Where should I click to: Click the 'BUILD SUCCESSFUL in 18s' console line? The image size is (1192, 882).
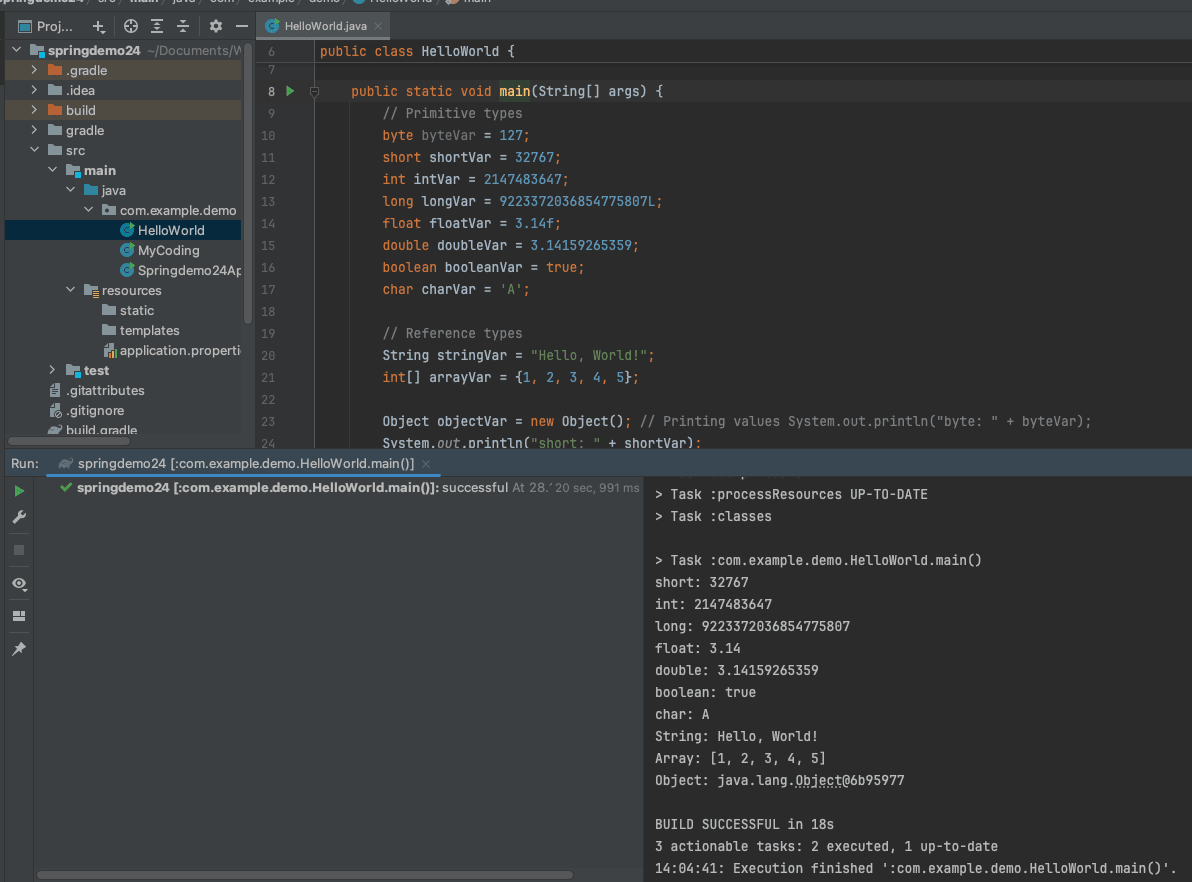744,824
